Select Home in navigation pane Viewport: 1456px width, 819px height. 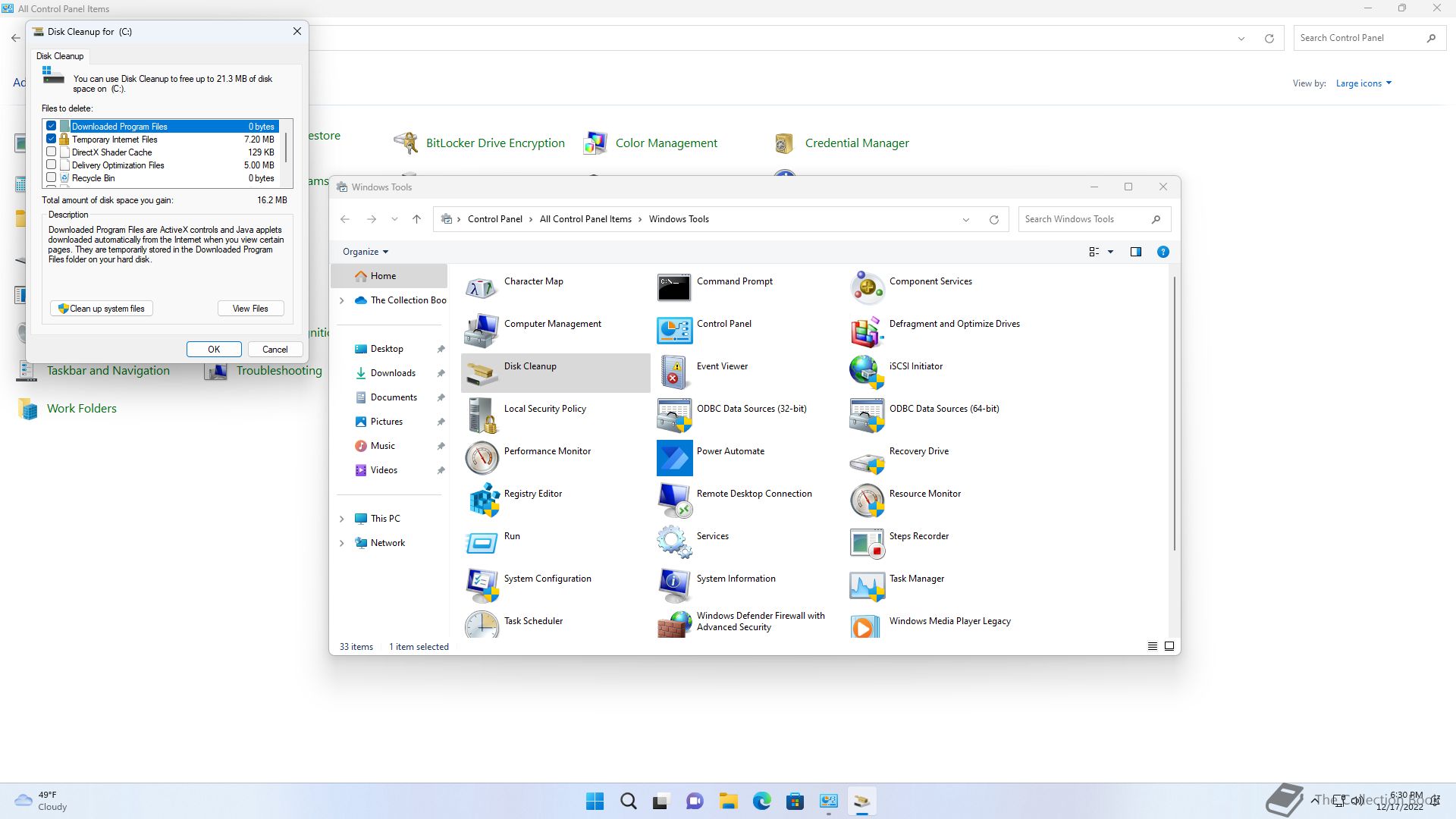point(389,276)
